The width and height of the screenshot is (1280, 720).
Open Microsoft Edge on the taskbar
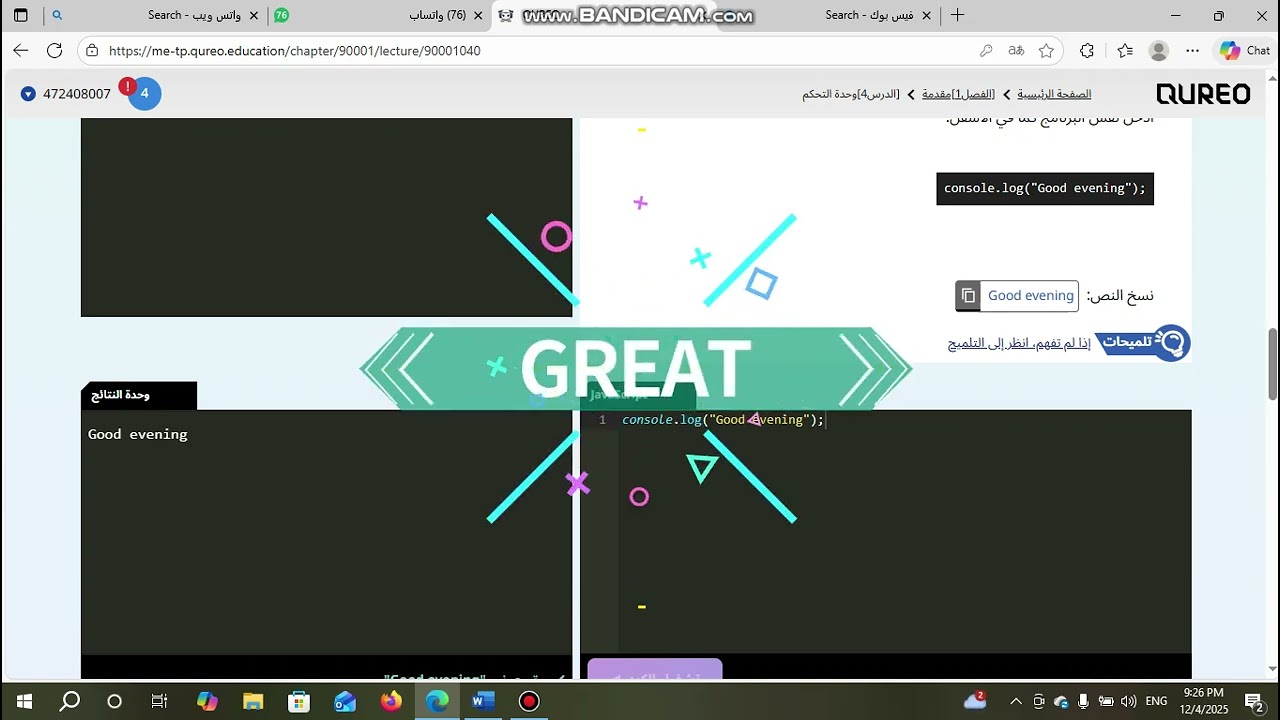pyautogui.click(x=437, y=701)
